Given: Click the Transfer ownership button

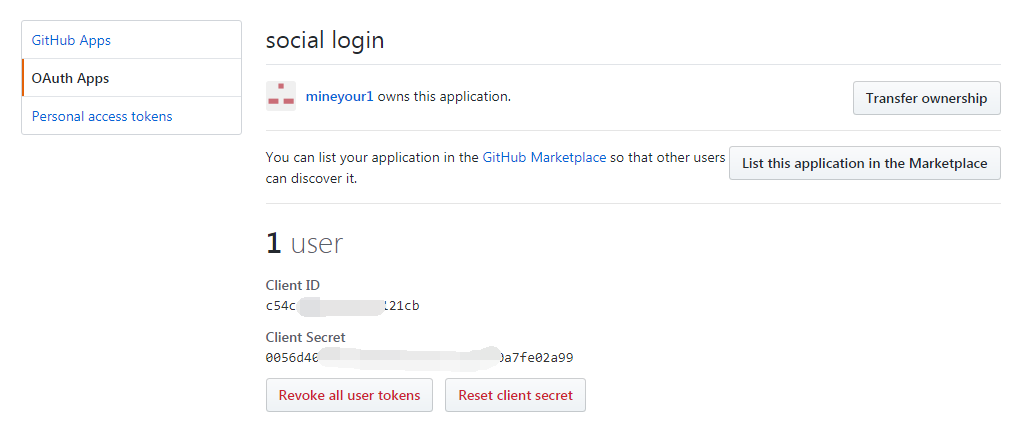Looking at the screenshot, I should (x=926, y=98).
